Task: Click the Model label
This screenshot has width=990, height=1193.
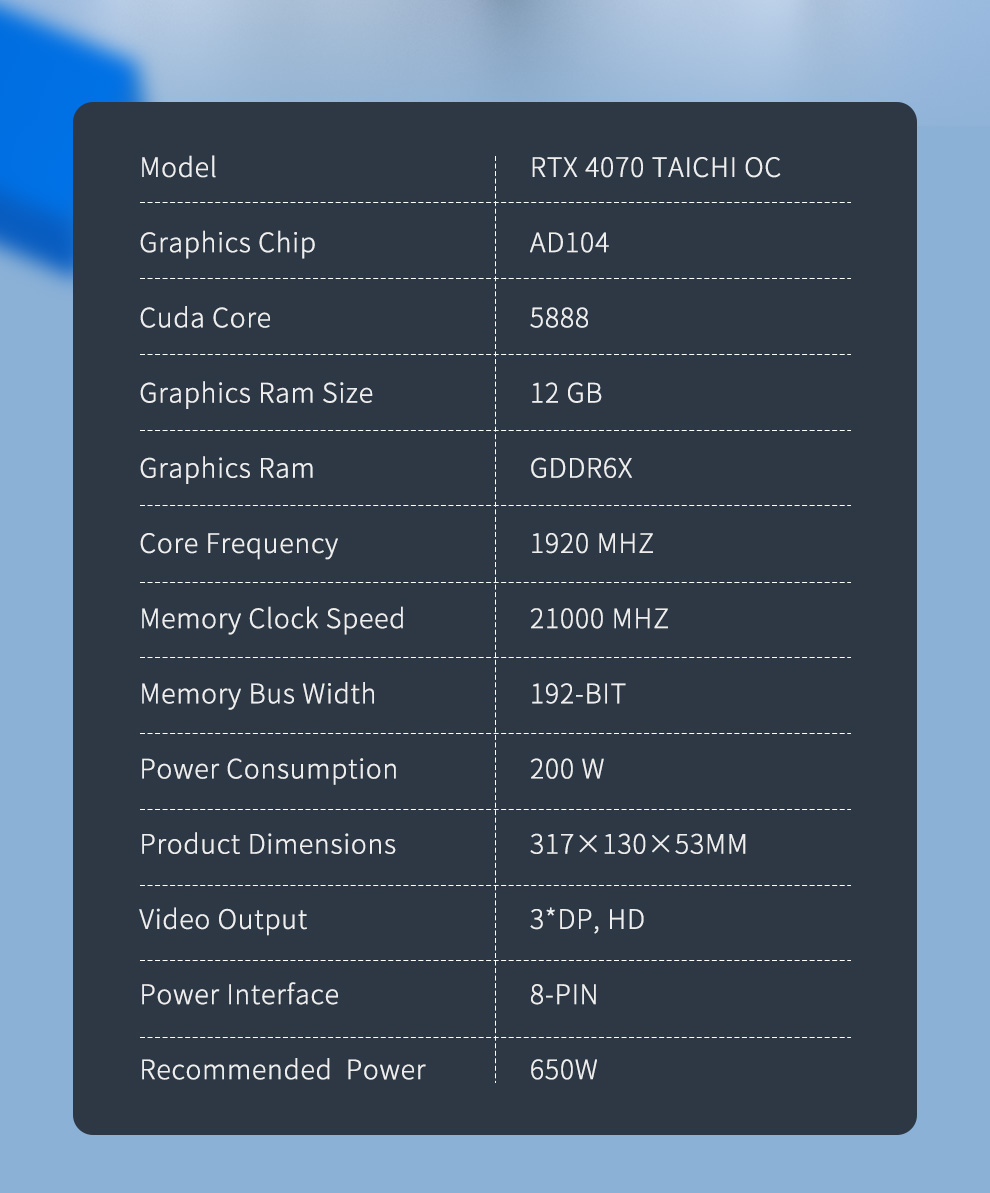Action: tap(178, 167)
